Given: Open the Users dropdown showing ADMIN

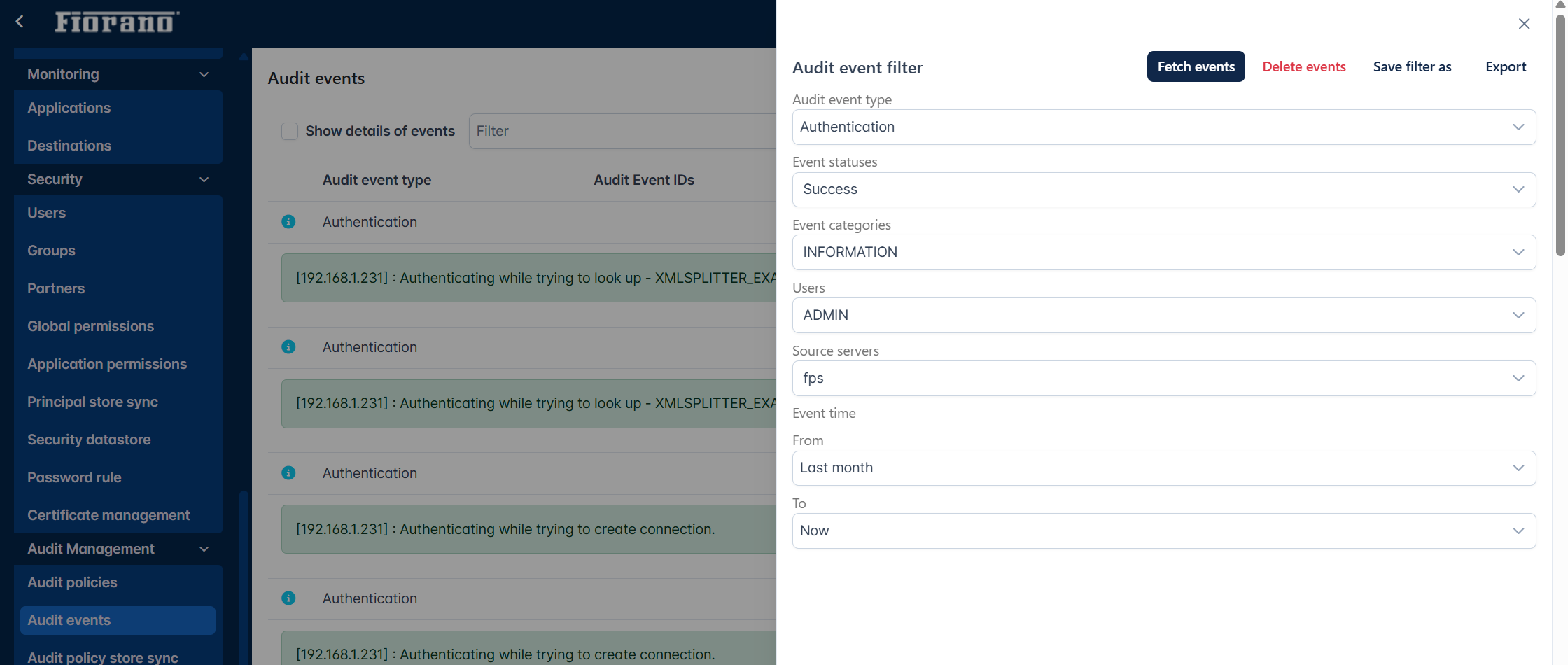Looking at the screenshot, I should click(x=1163, y=315).
